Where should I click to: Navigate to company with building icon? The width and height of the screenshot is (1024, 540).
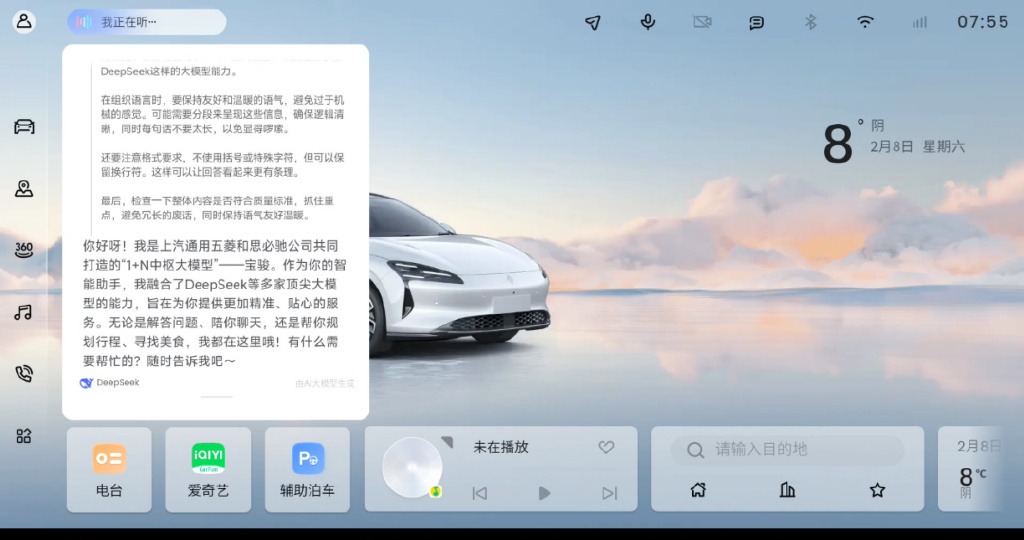point(788,490)
